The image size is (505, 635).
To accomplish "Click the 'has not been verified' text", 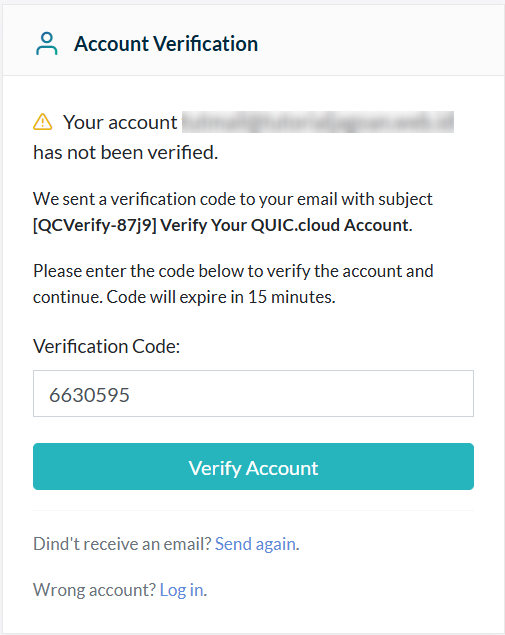I will click(126, 153).
